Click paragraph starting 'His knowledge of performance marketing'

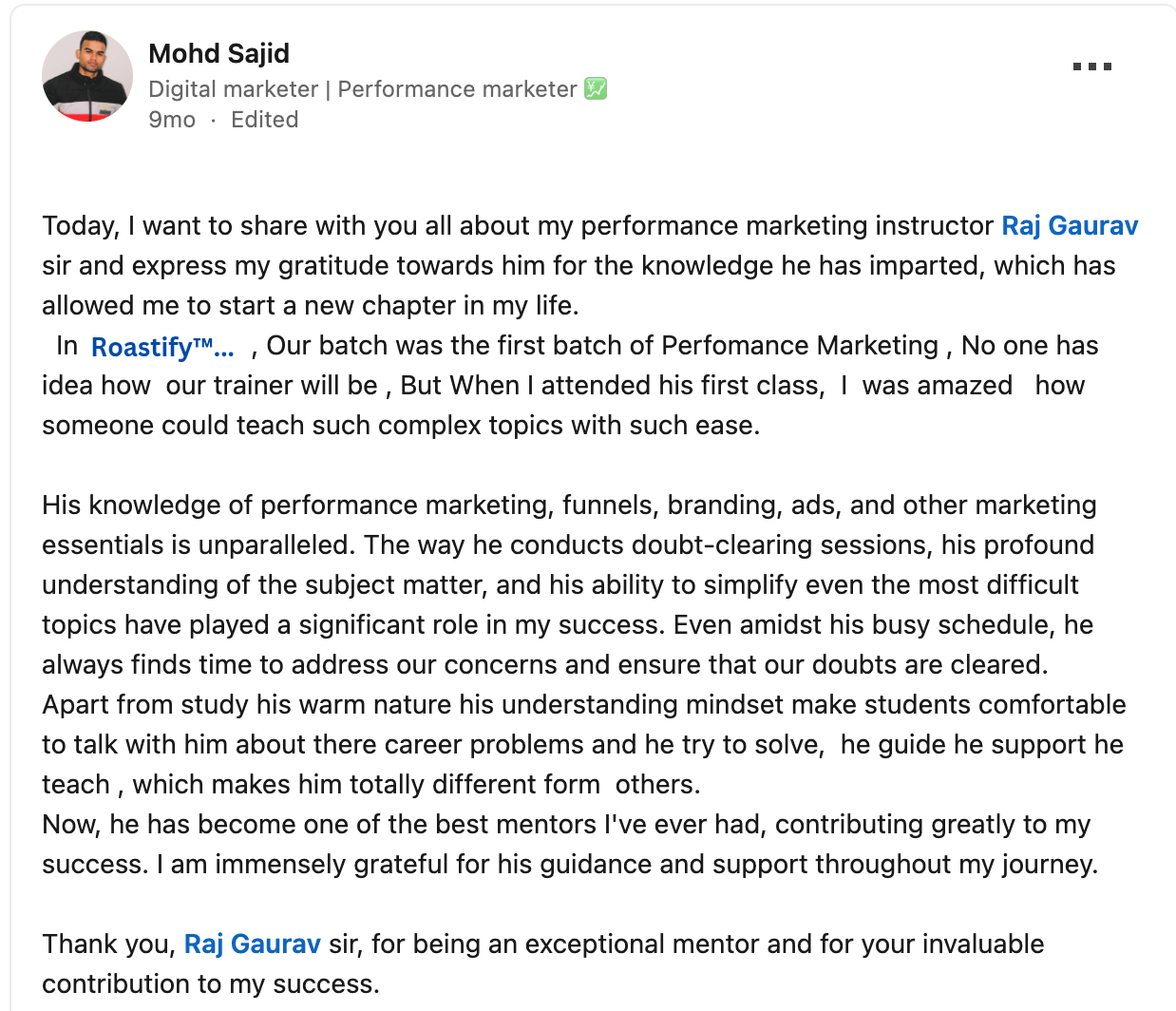568,505
